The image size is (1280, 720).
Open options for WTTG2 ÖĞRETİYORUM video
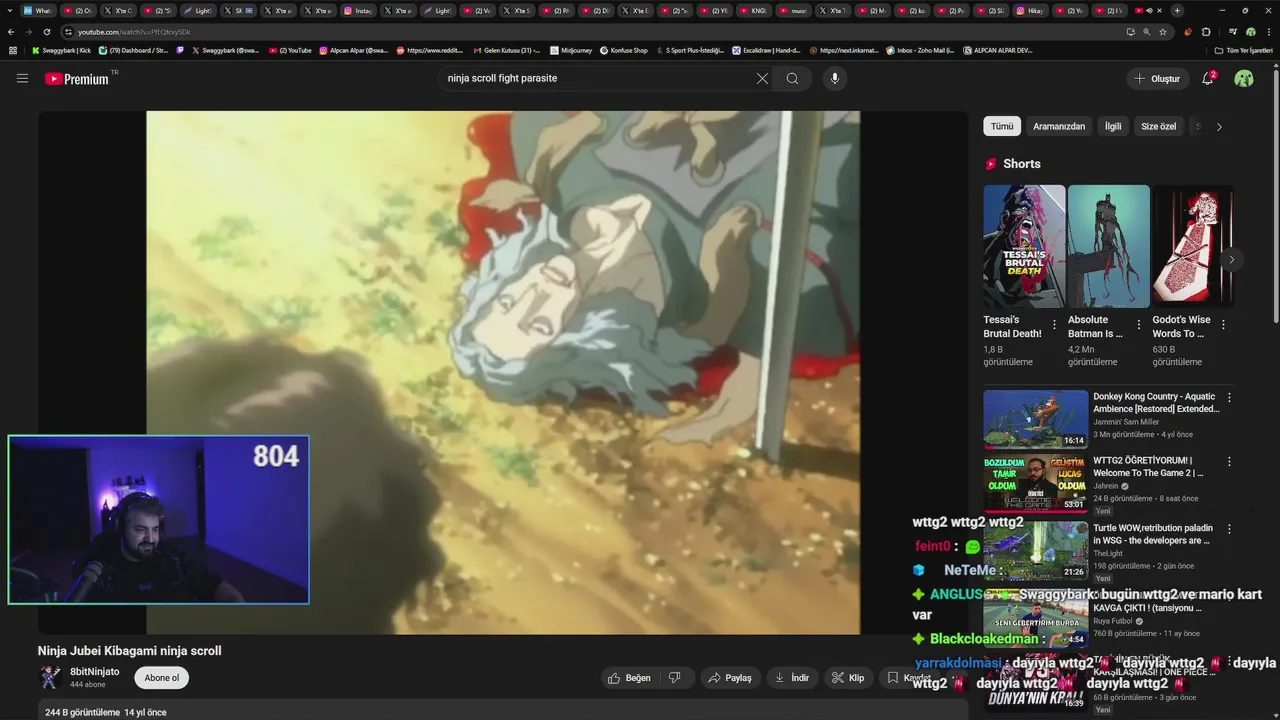tap(1229, 461)
